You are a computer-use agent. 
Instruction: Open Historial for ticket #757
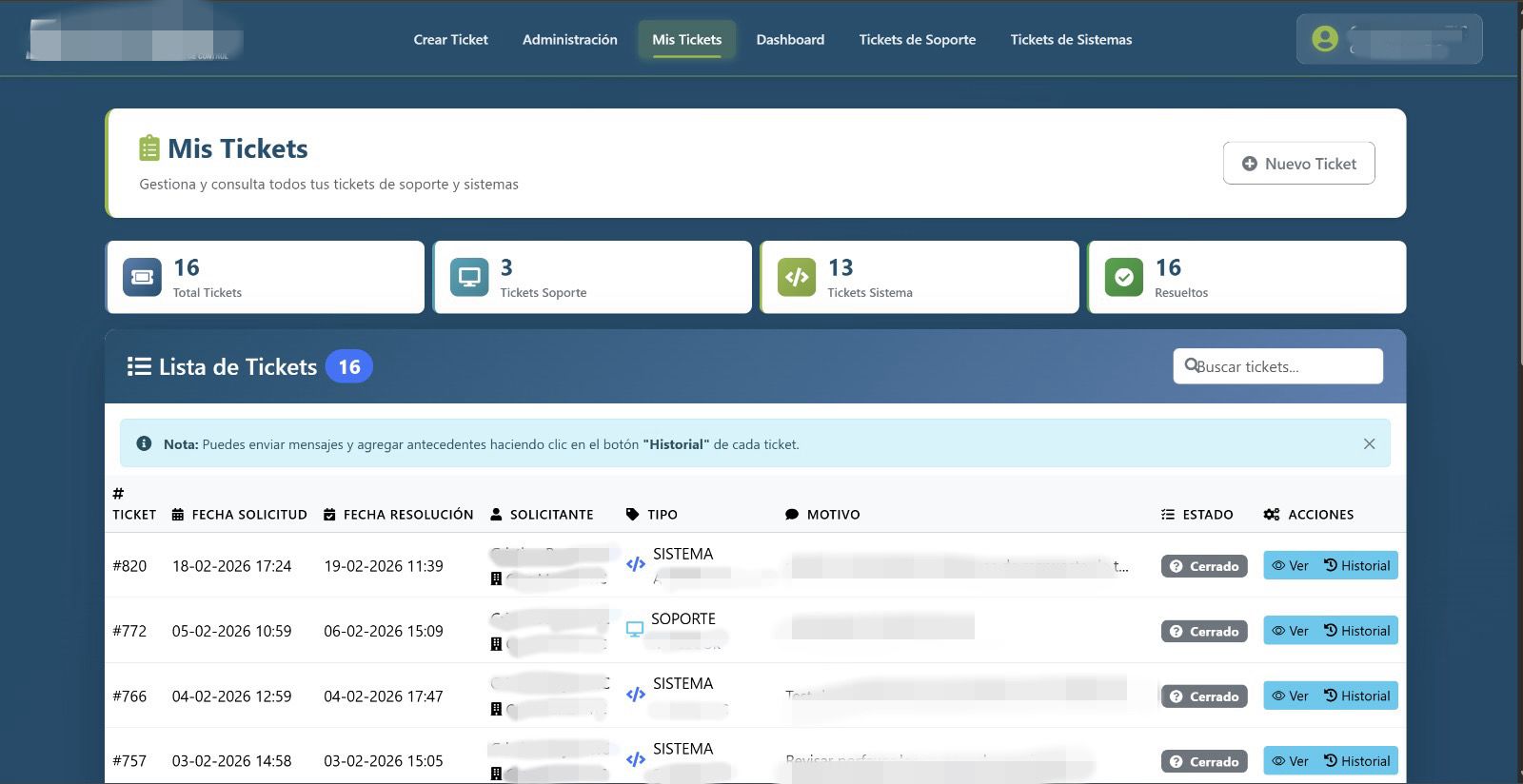[x=1357, y=761]
